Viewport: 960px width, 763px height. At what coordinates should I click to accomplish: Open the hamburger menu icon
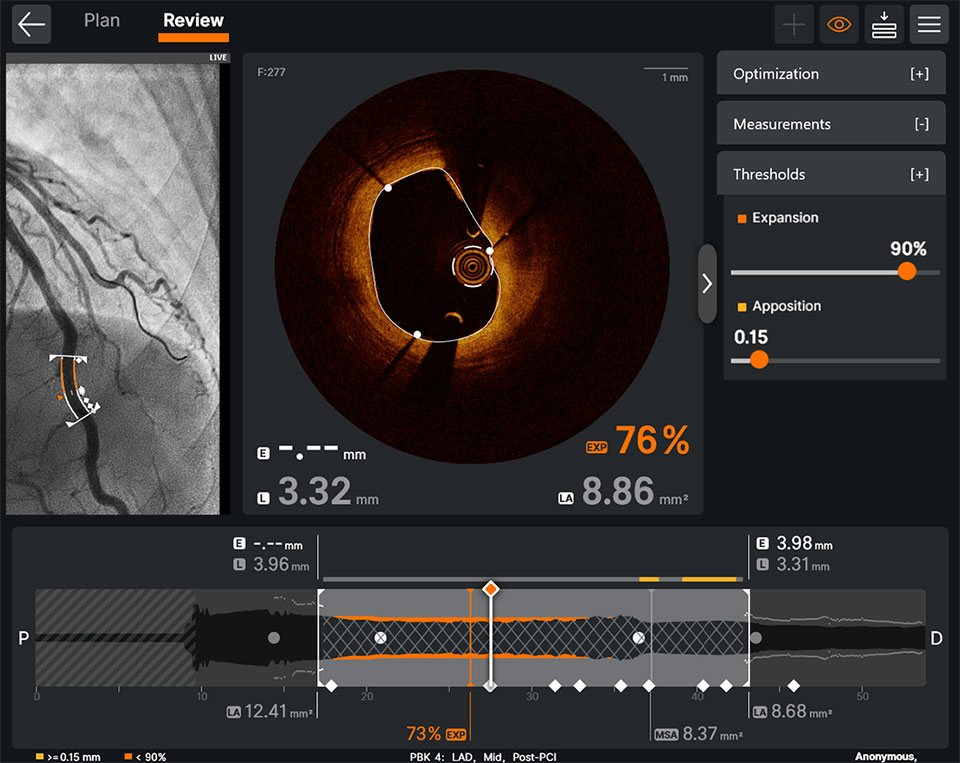click(x=929, y=24)
